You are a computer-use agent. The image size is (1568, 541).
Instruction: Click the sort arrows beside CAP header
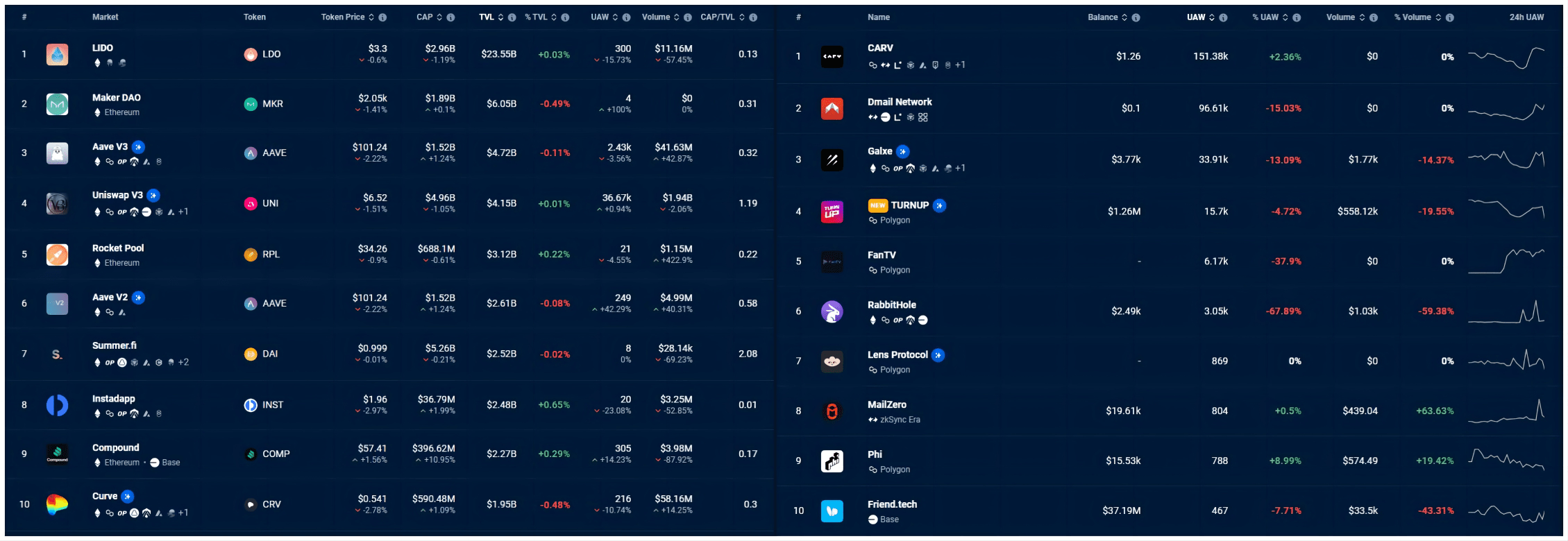[x=439, y=17]
